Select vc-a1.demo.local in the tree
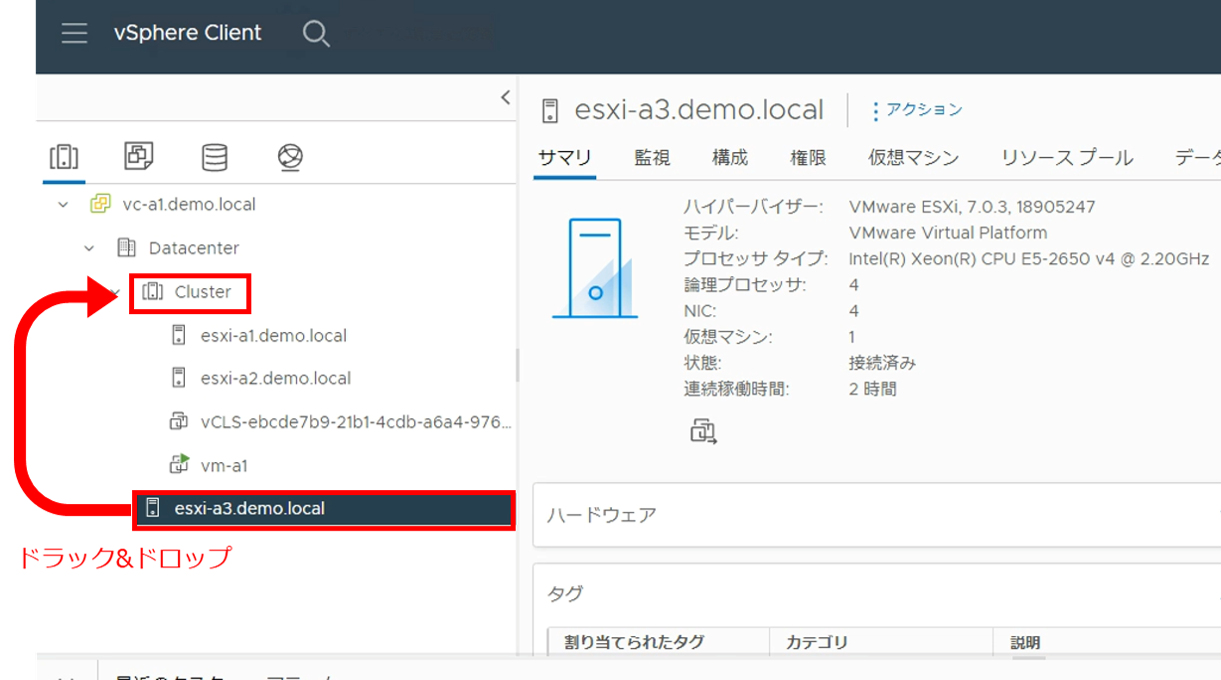 [x=189, y=204]
